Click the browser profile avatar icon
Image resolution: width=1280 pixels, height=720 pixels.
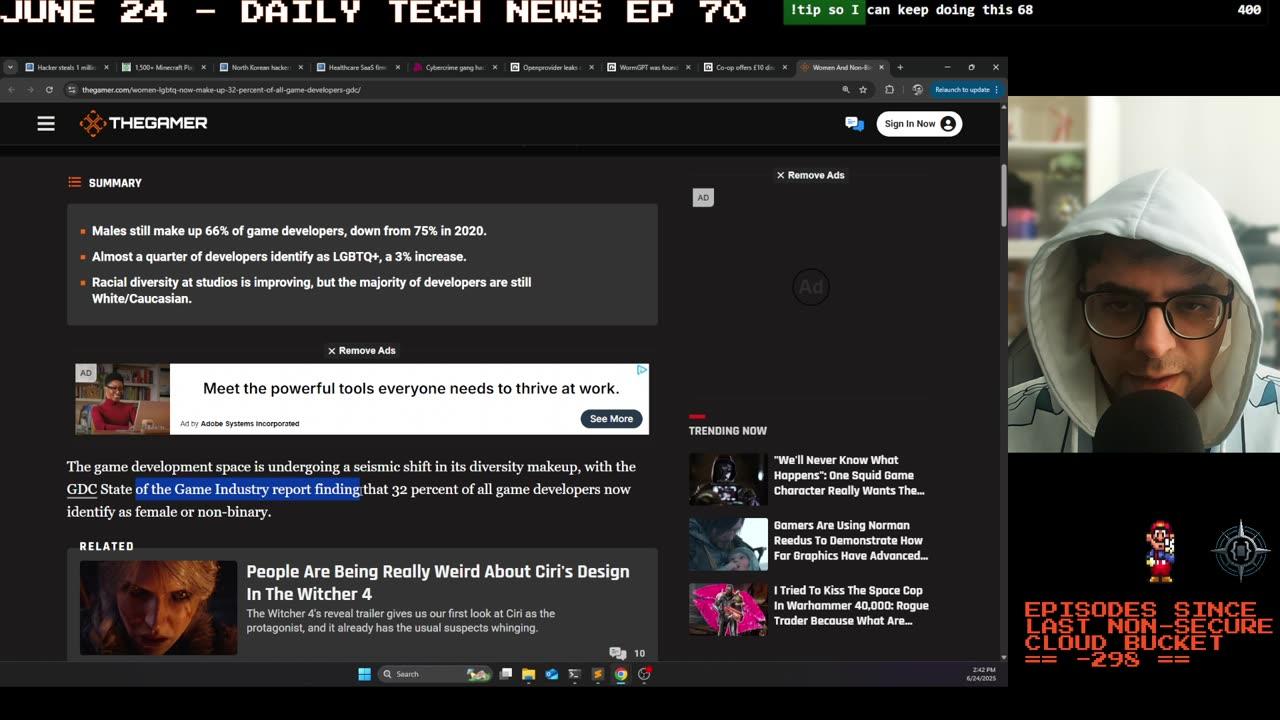(x=917, y=89)
